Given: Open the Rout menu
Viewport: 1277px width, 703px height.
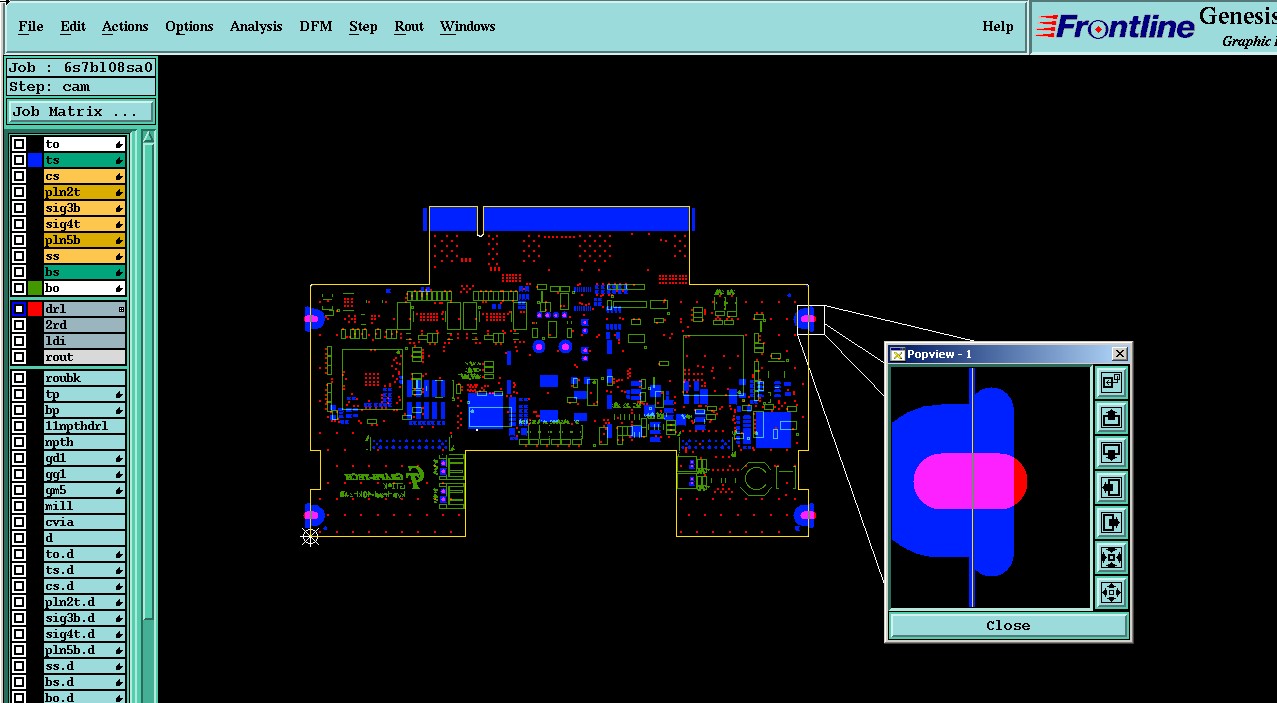Looking at the screenshot, I should pos(409,27).
